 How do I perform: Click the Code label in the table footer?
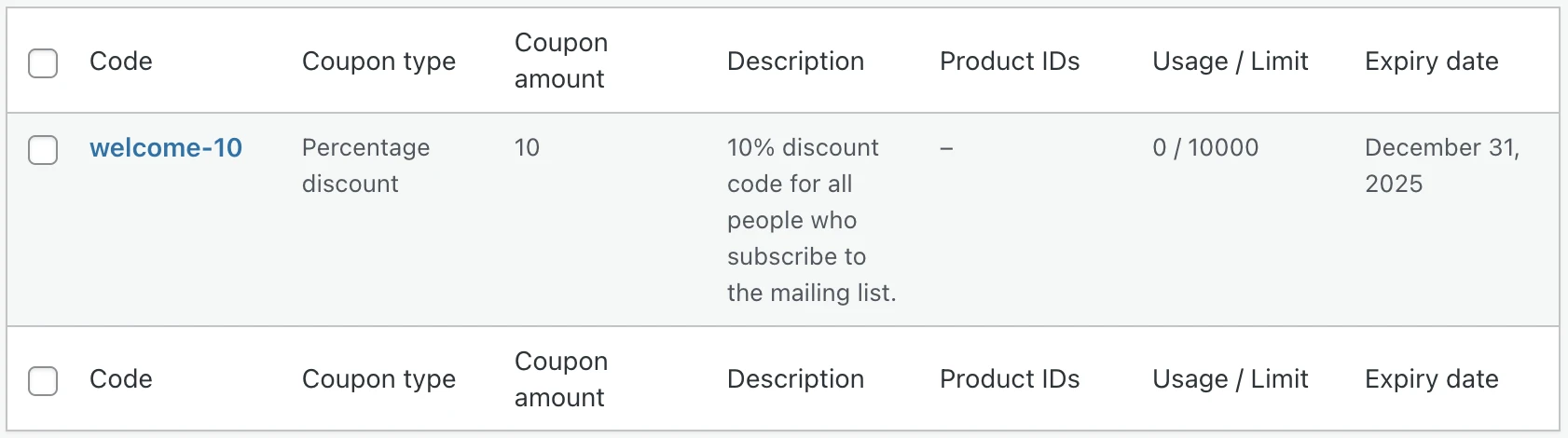(x=121, y=379)
